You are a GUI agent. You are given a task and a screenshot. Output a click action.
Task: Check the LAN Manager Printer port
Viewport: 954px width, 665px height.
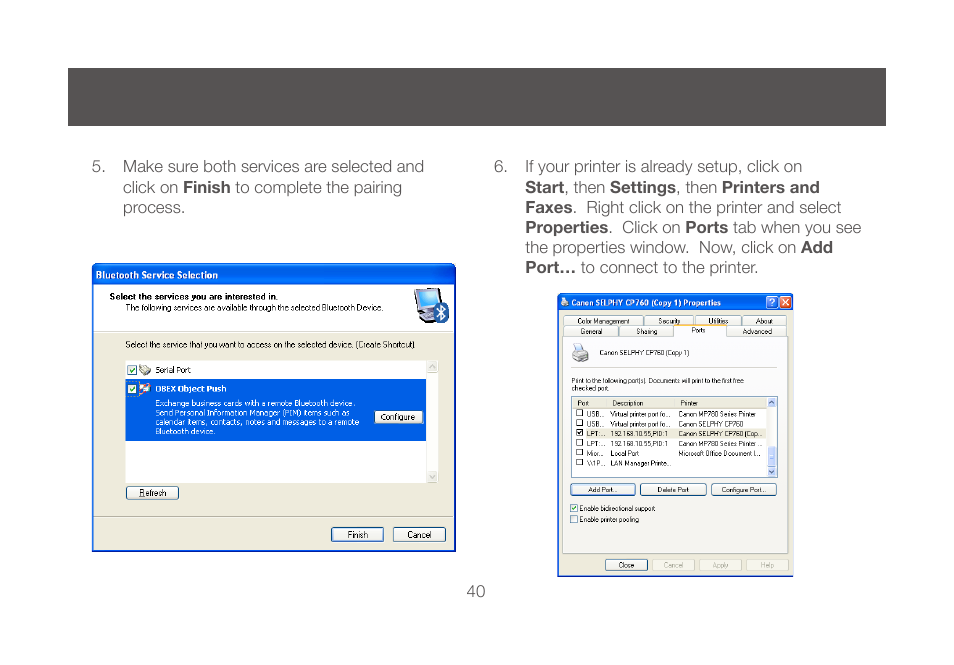pyautogui.click(x=579, y=462)
